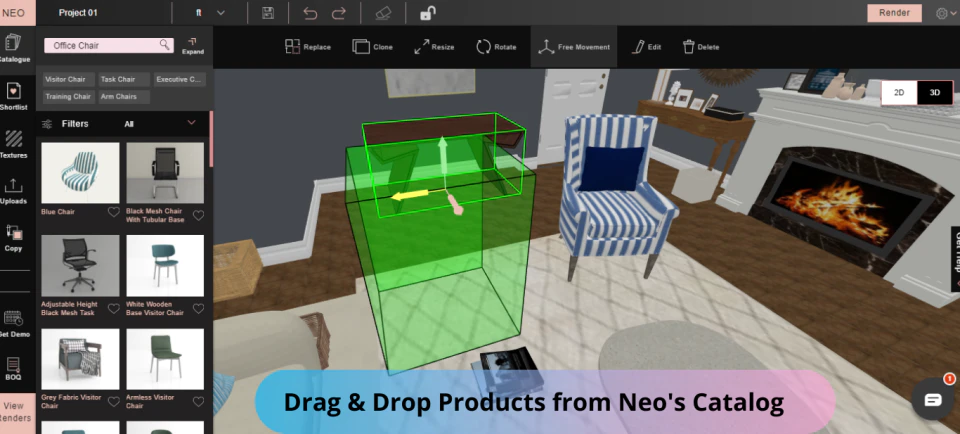Open the BOQ sidebar icon
This screenshot has height=434, width=960.
pyautogui.click(x=13, y=364)
